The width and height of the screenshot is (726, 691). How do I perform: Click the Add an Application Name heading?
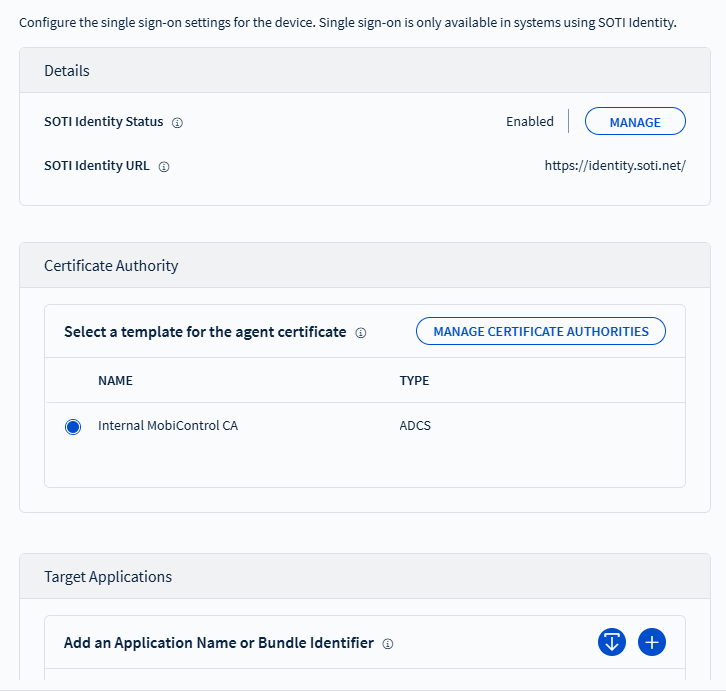click(x=219, y=643)
